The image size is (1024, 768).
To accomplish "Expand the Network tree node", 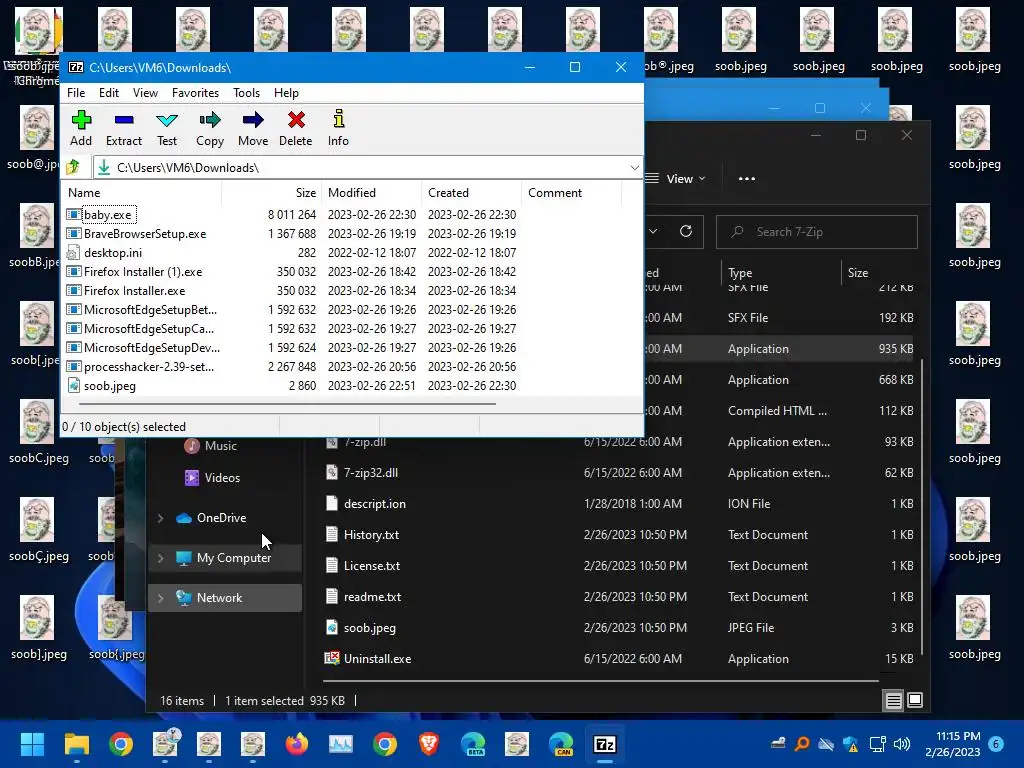I will pos(161,598).
